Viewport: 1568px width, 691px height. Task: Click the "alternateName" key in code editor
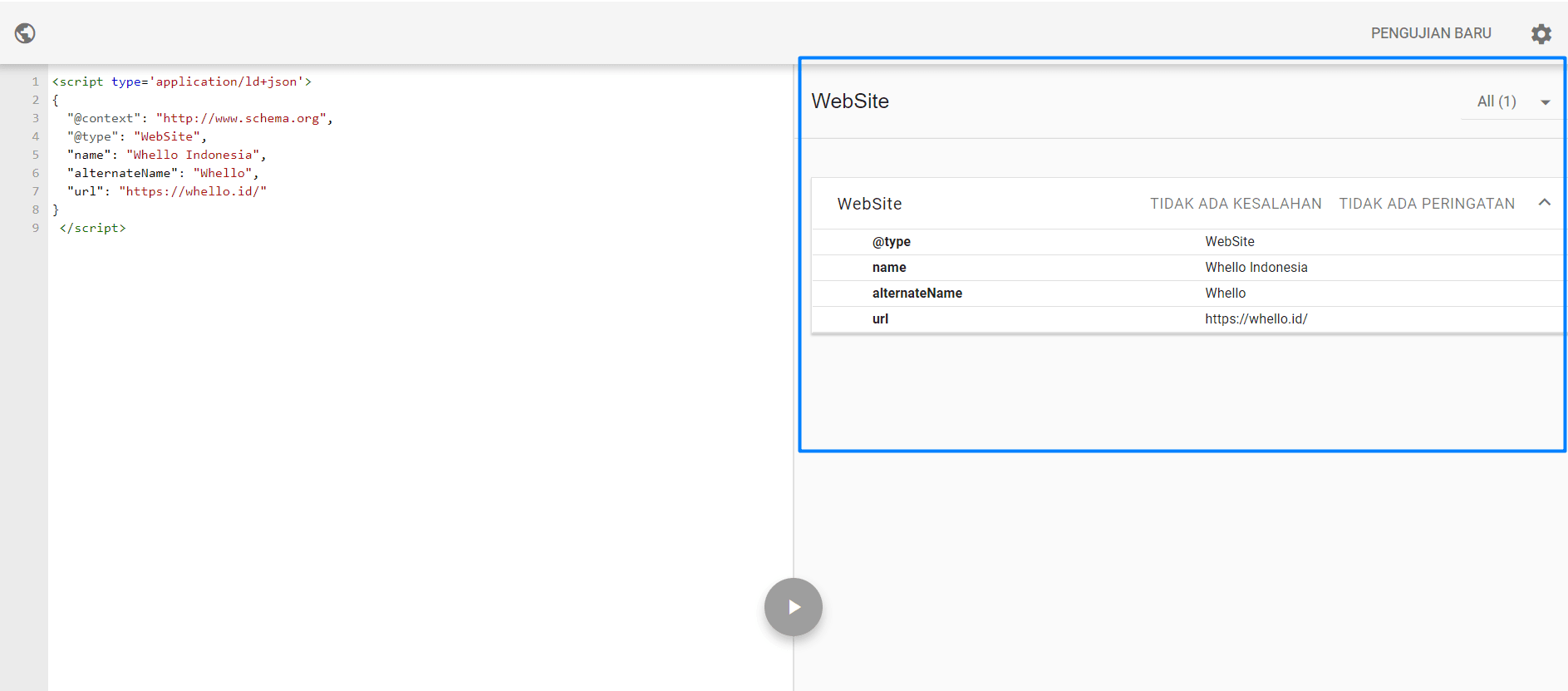coord(123,173)
